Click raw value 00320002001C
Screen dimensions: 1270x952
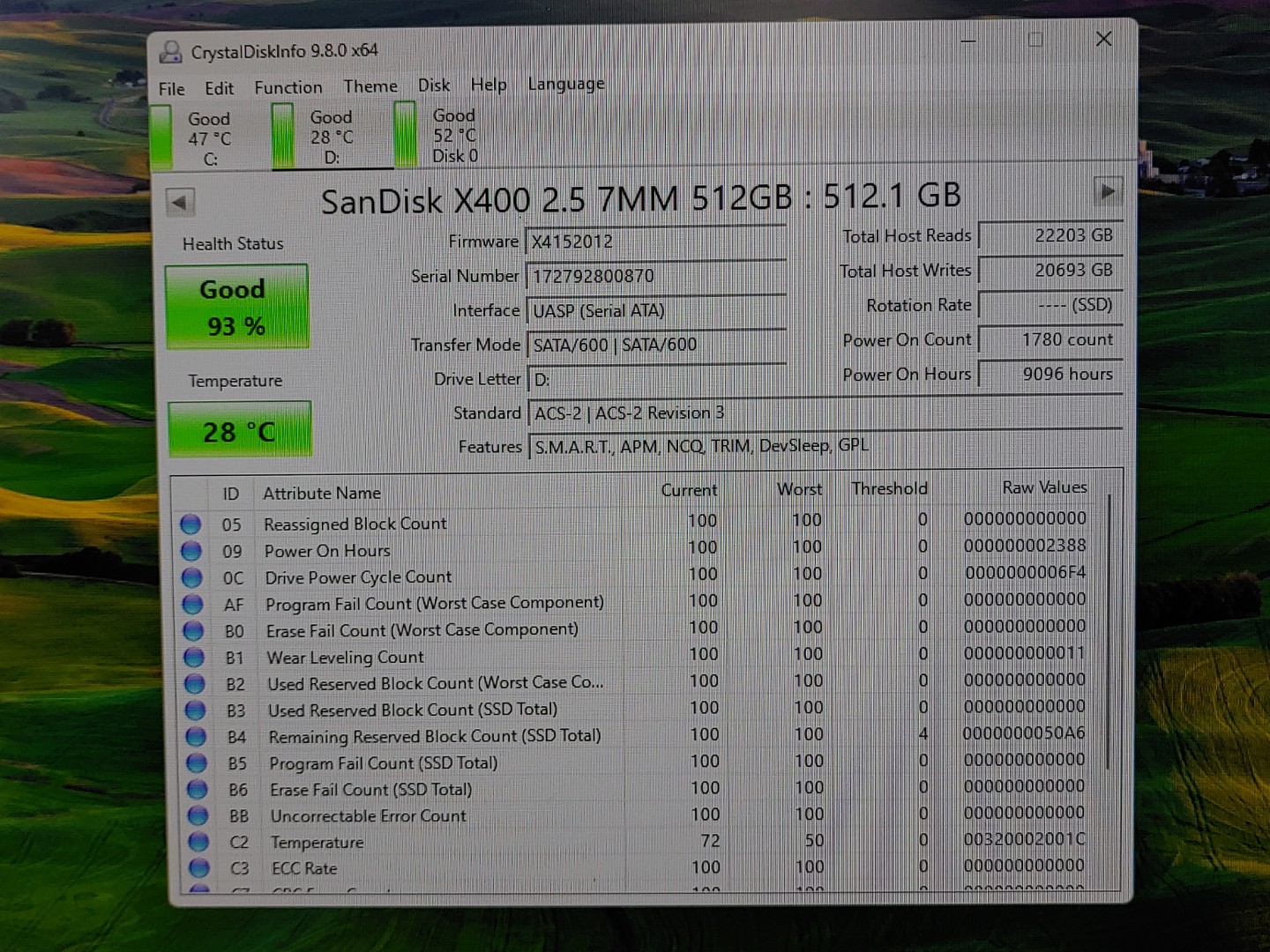[1024, 839]
